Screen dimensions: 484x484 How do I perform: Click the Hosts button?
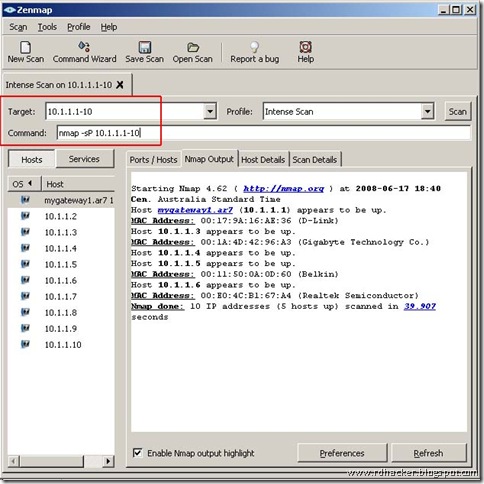pos(32,159)
